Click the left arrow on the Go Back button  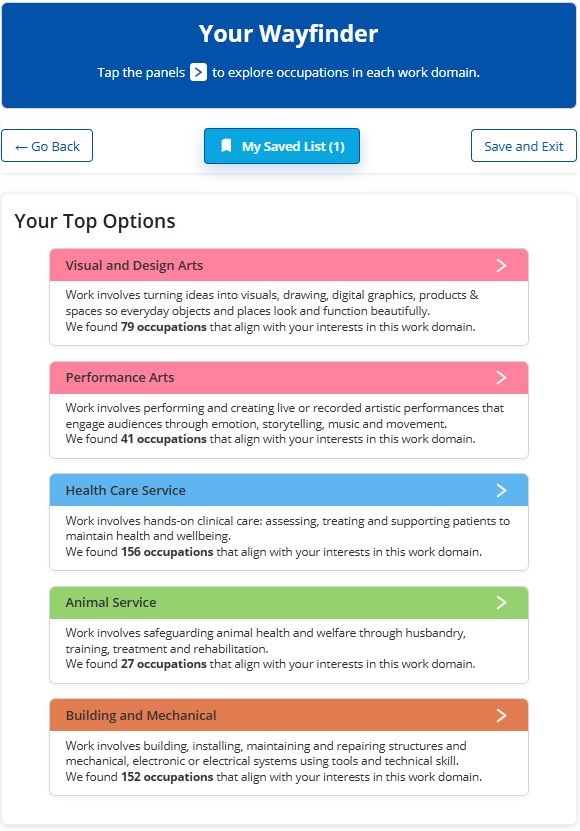pyautogui.click(x=22, y=145)
